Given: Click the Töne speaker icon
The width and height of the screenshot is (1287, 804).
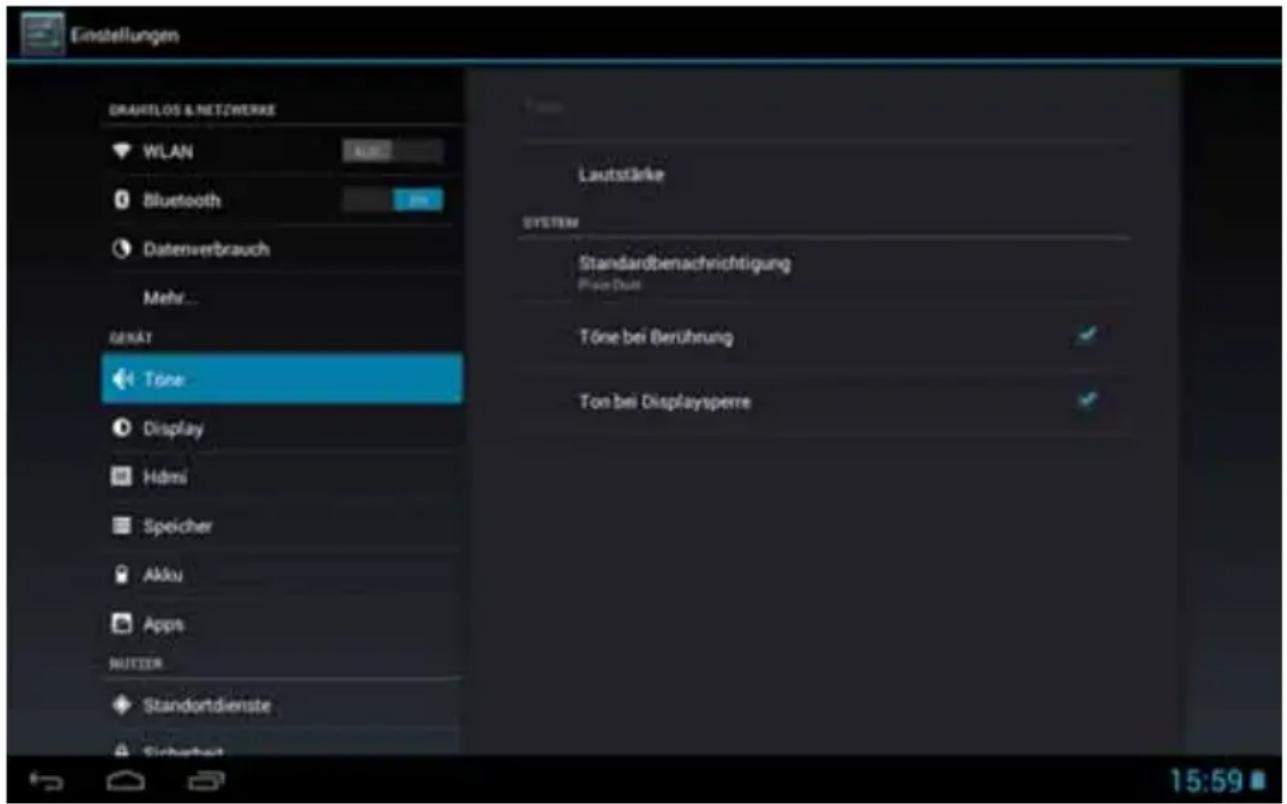Looking at the screenshot, I should pos(123,379).
